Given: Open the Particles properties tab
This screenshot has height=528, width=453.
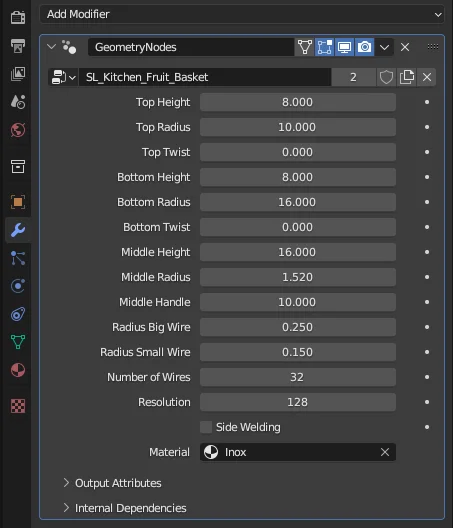Looking at the screenshot, I should coord(18,258).
